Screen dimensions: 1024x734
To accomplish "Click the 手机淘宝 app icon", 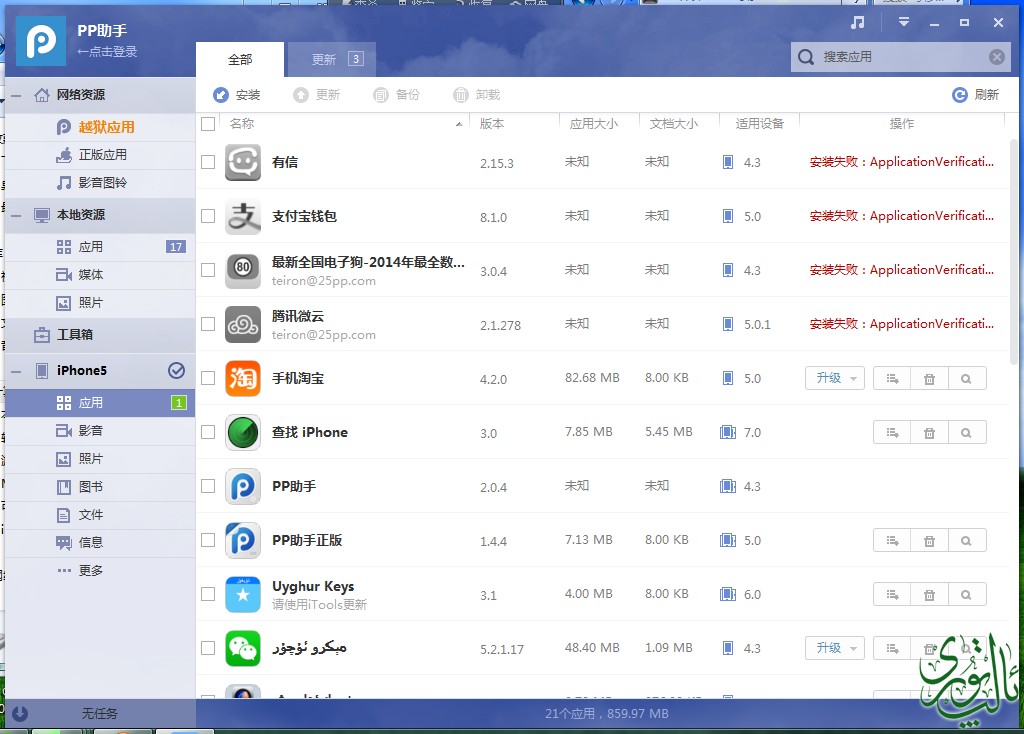I will pos(243,378).
